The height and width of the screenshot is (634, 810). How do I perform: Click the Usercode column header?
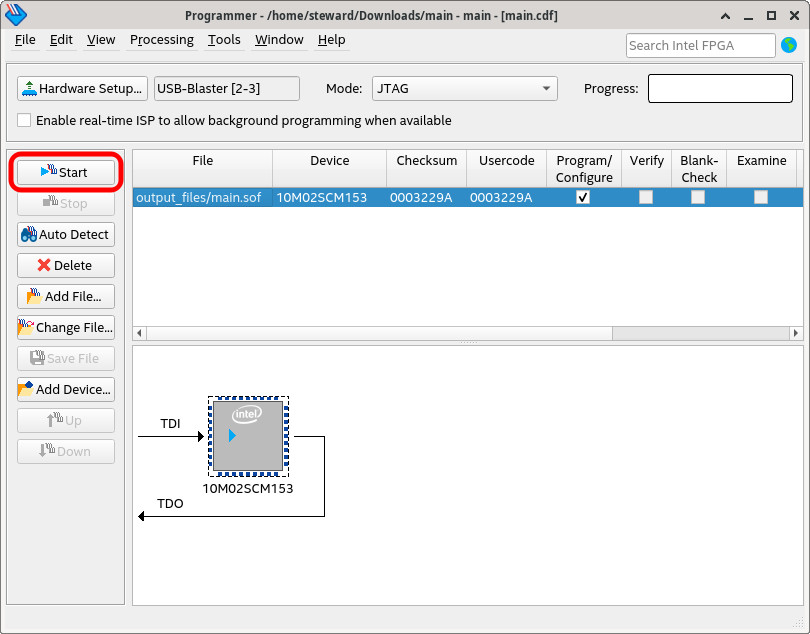tap(506, 168)
